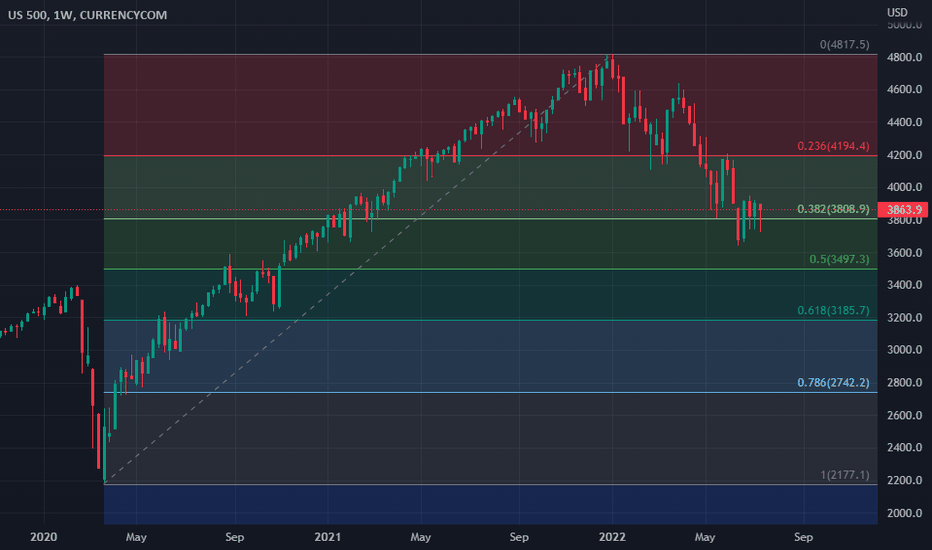Select the red 0.236 horizontal level line
Screen dimensions: 932x550
490,156
